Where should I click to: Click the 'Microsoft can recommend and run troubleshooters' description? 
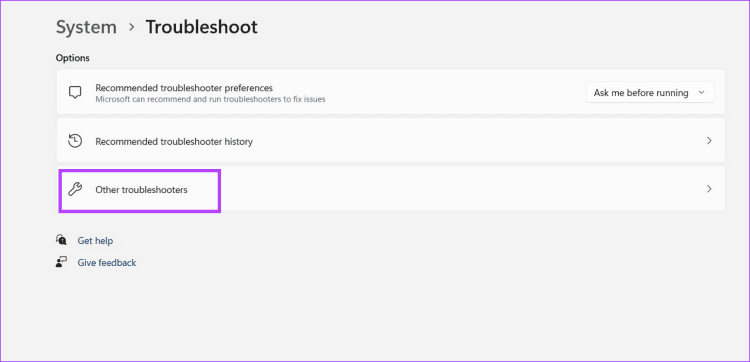[x=210, y=99]
